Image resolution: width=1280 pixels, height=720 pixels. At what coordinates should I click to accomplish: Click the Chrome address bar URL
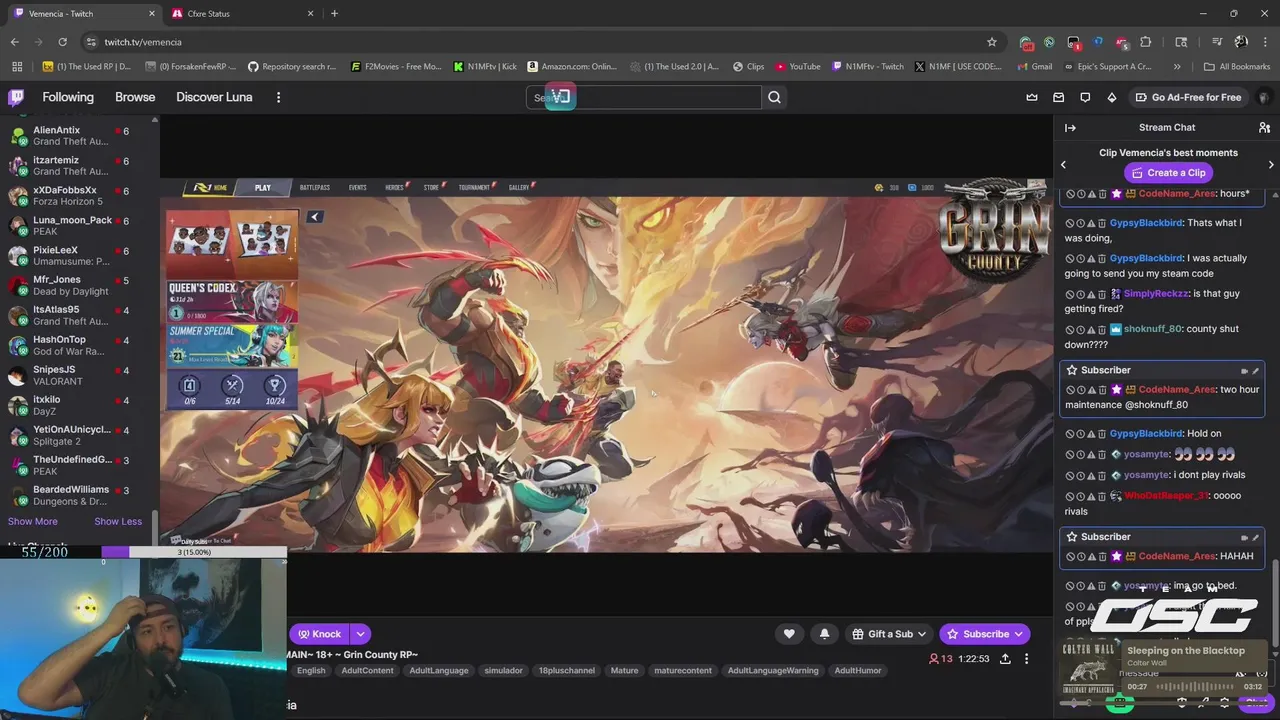(x=143, y=42)
